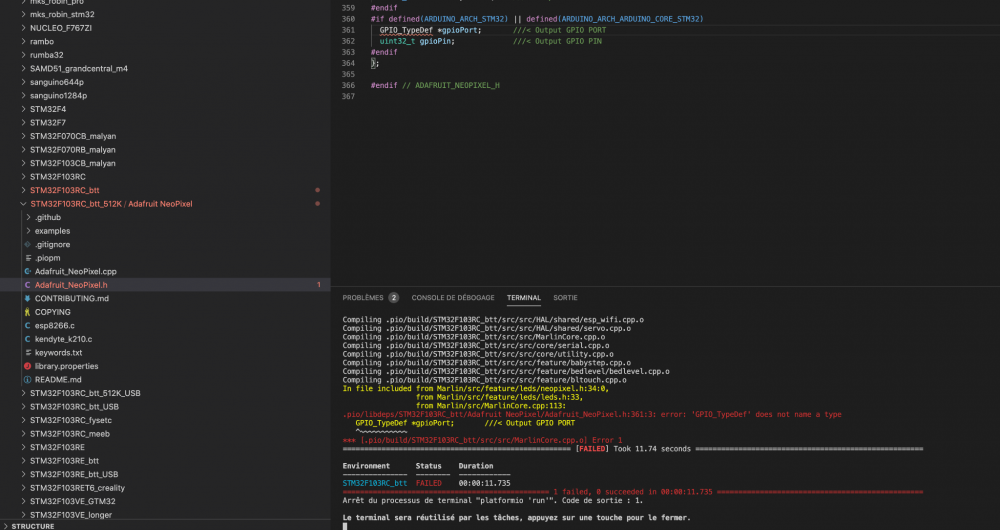Click GPIO_TypeDef on code line 361
Viewport: 1000px width, 530px height.
pyautogui.click(x=407, y=30)
